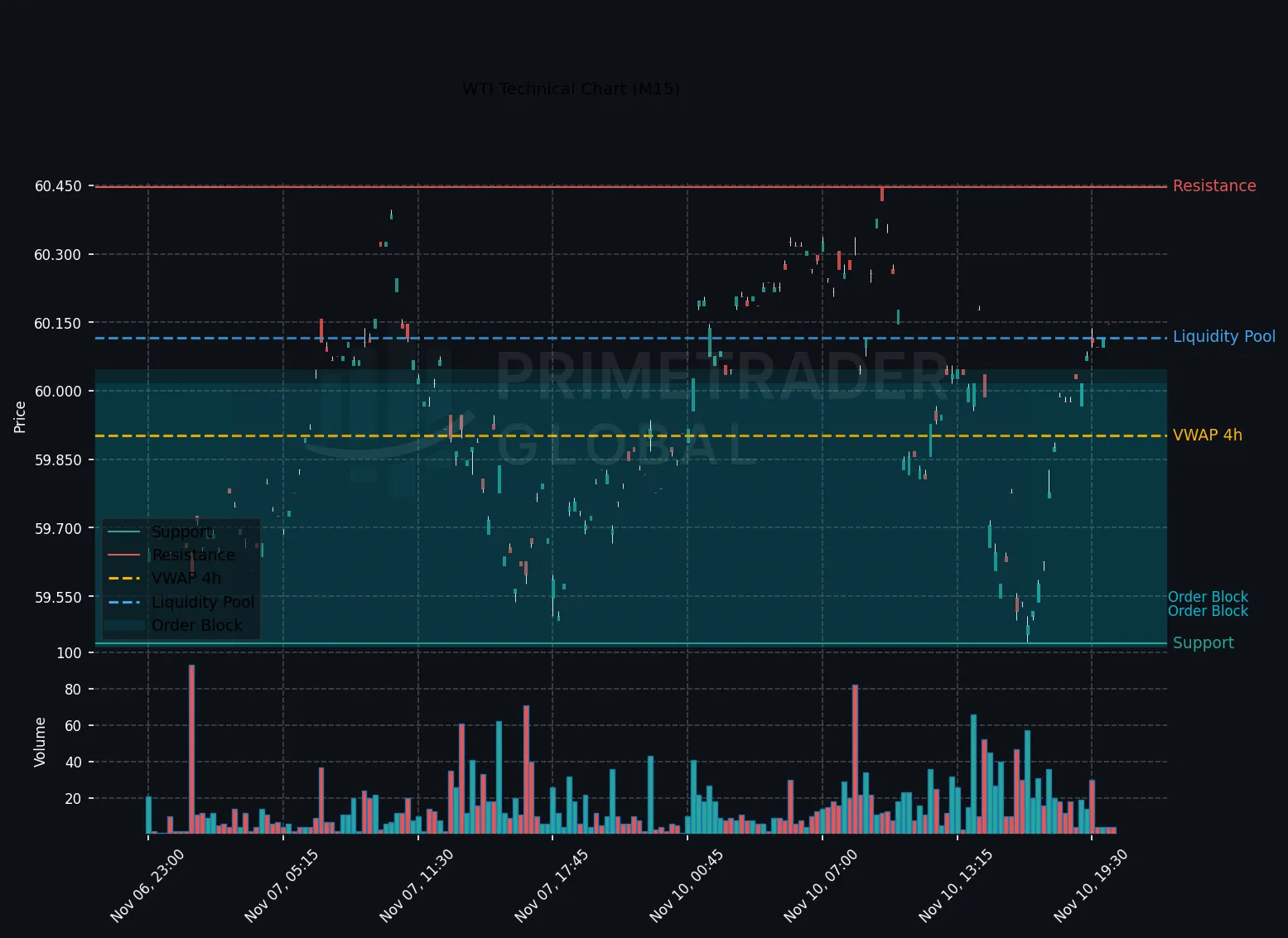This screenshot has width=1288, height=938.
Task: Click the red Resistance line sample in legend
Action: (124, 556)
